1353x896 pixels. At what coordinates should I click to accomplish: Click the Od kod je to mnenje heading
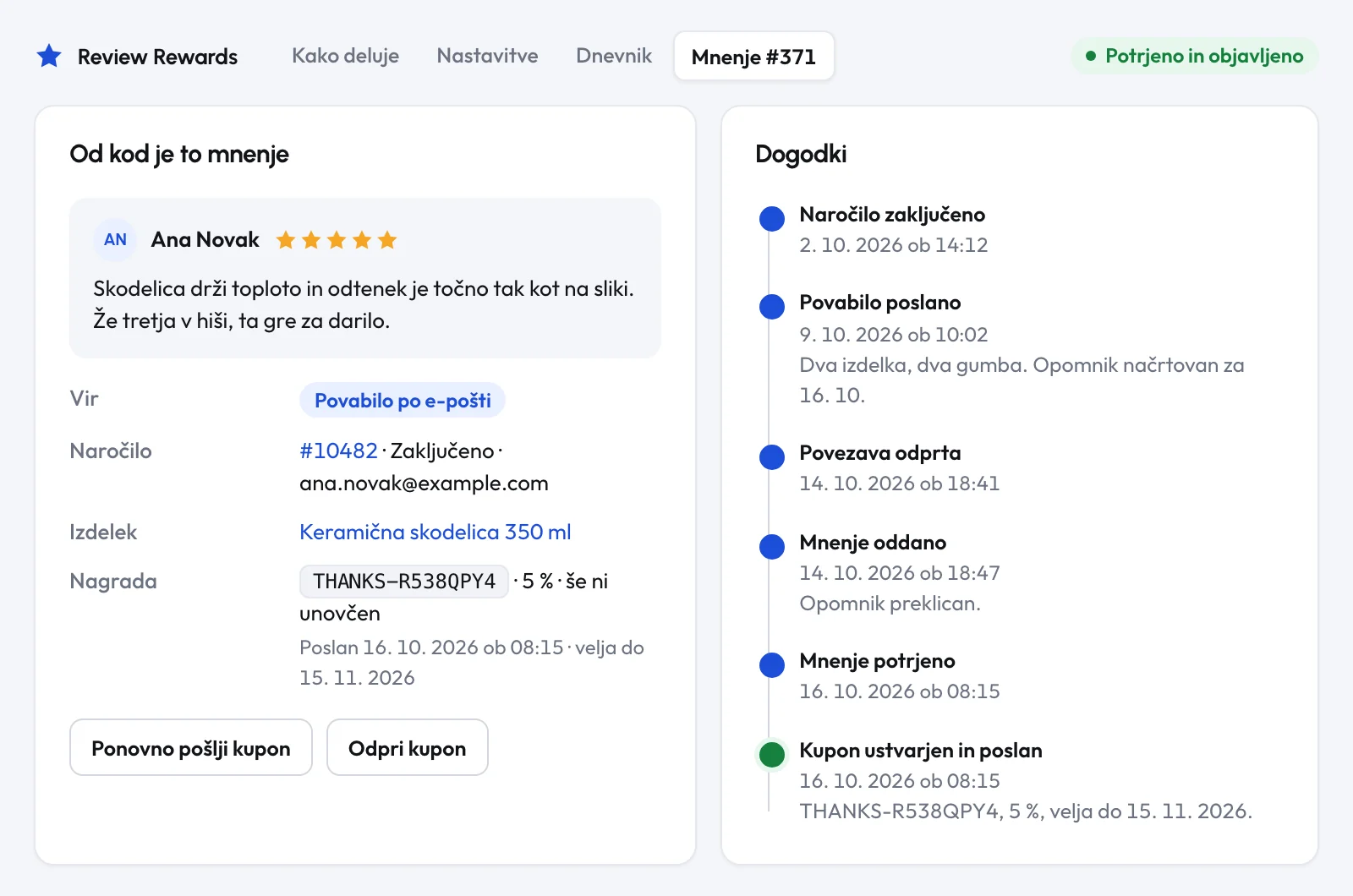tap(179, 154)
